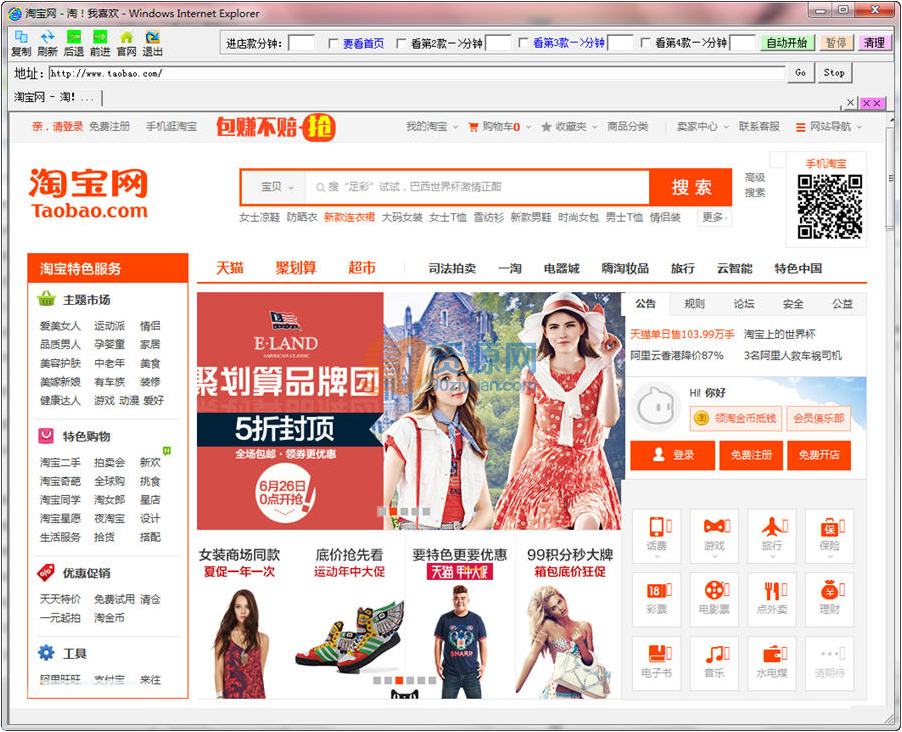Screen dimensions: 902x732
Task: Open the 官网 home icon
Action: (x=127, y=43)
